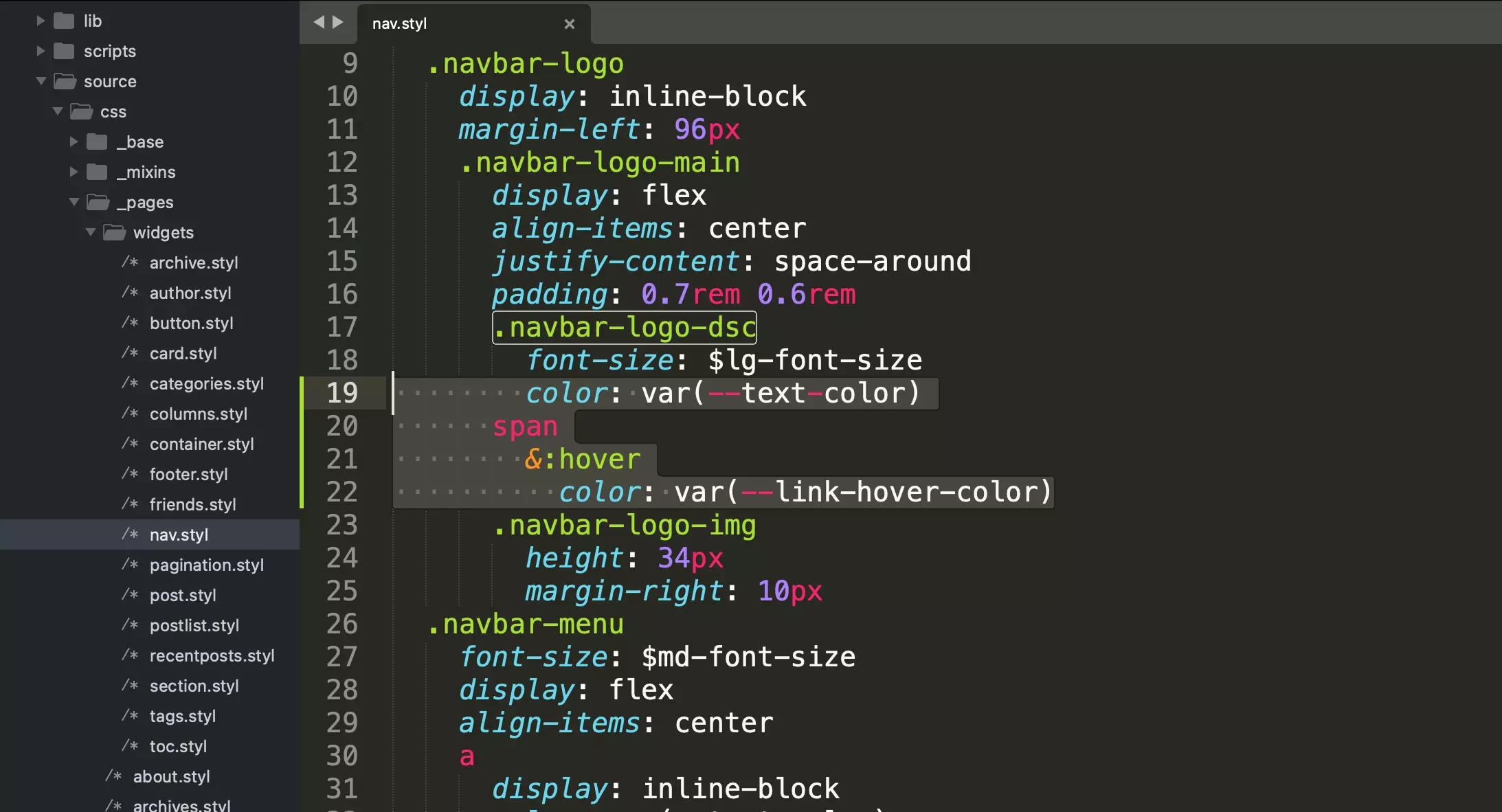Image resolution: width=1502 pixels, height=812 pixels.
Task: Collapse the widgets folder
Action: tap(91, 232)
